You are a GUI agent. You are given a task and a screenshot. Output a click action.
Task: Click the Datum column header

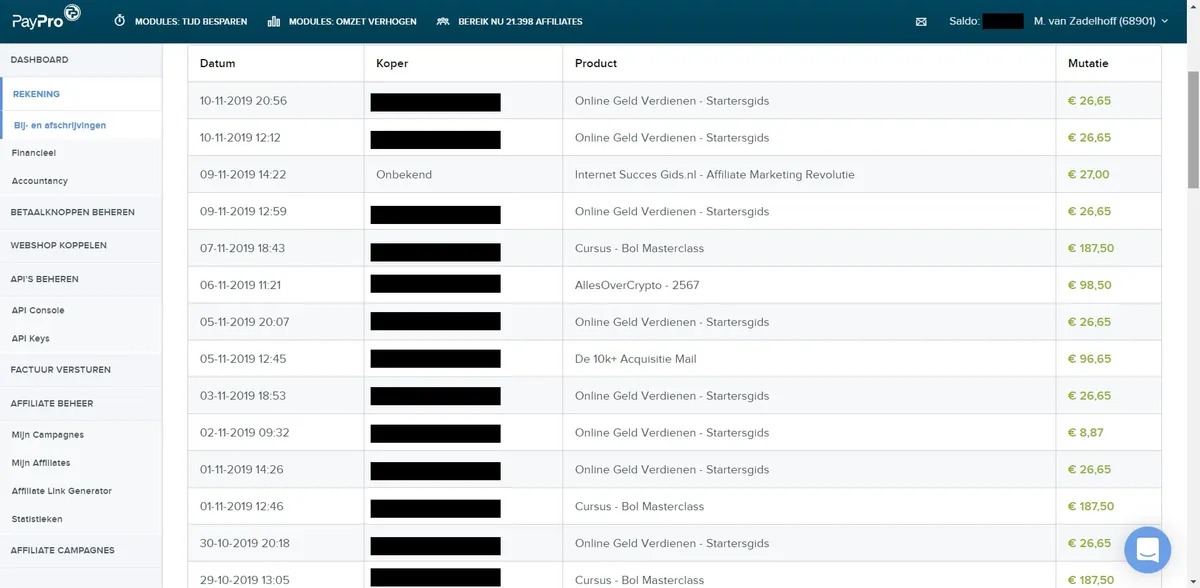click(217, 63)
